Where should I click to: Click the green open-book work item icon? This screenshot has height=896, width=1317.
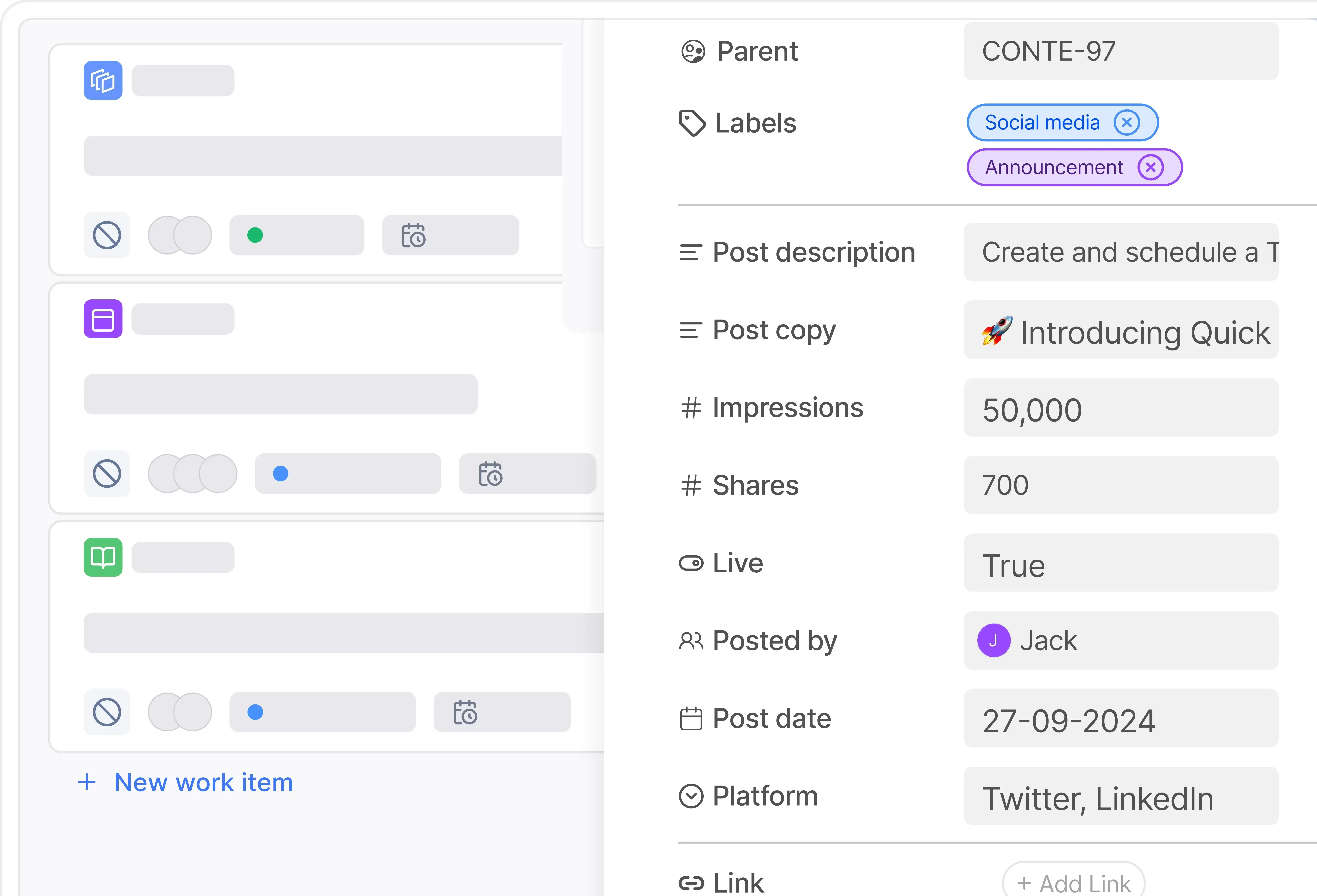[103, 557]
